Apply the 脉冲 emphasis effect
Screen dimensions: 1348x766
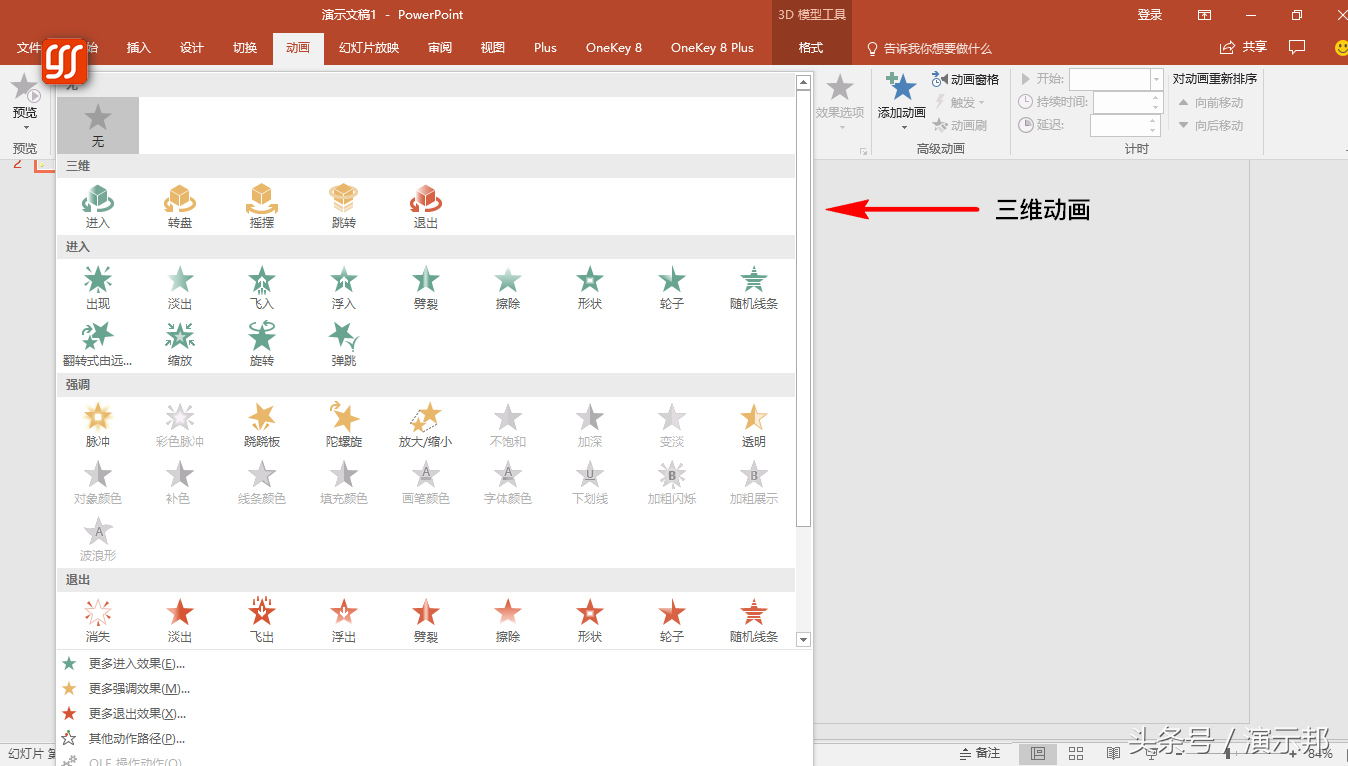click(98, 425)
